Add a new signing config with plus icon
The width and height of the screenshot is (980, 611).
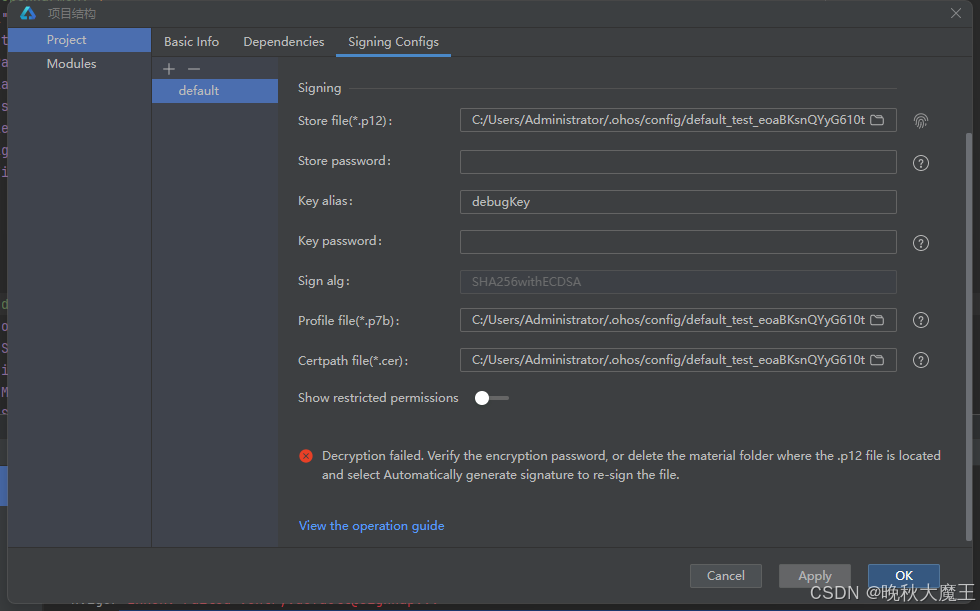click(169, 69)
